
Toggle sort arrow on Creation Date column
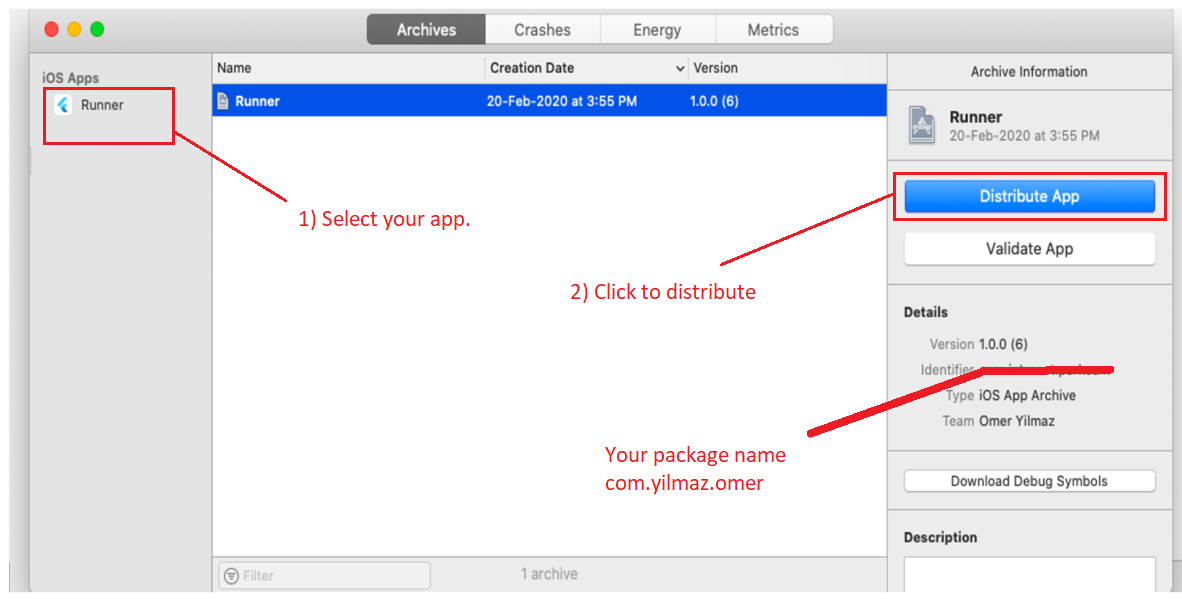[679, 69]
